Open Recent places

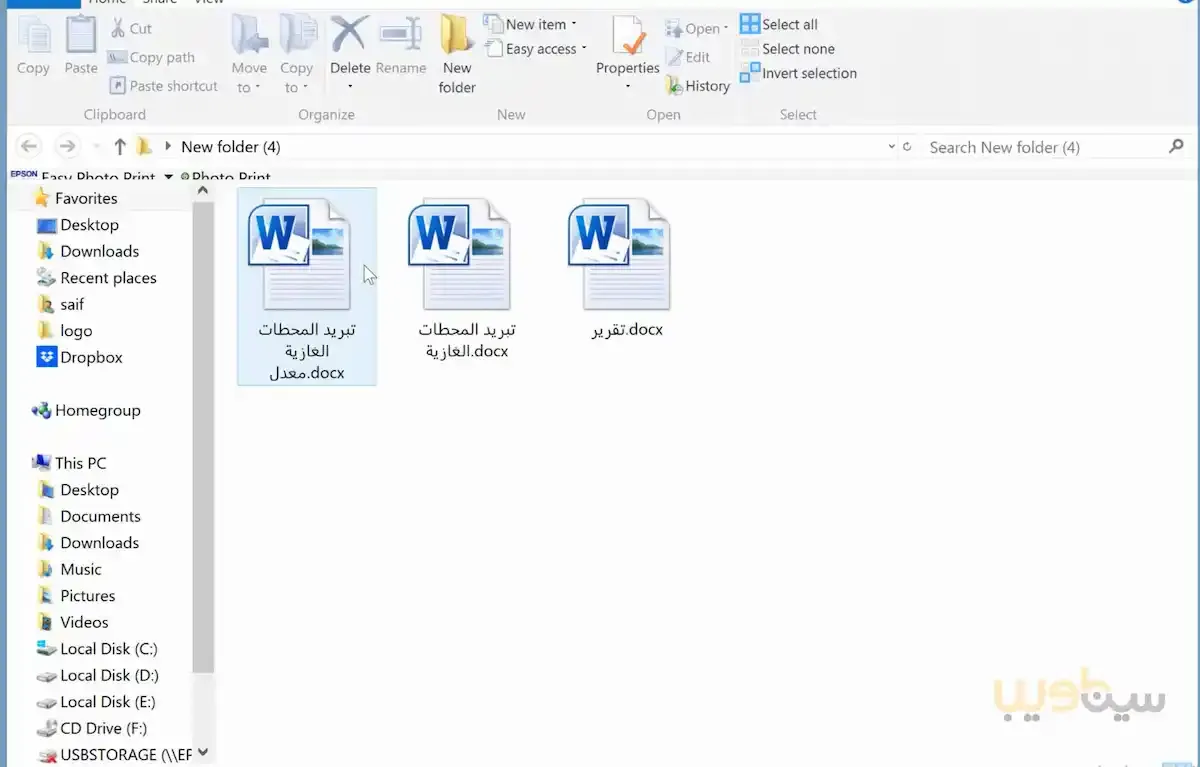(97, 278)
